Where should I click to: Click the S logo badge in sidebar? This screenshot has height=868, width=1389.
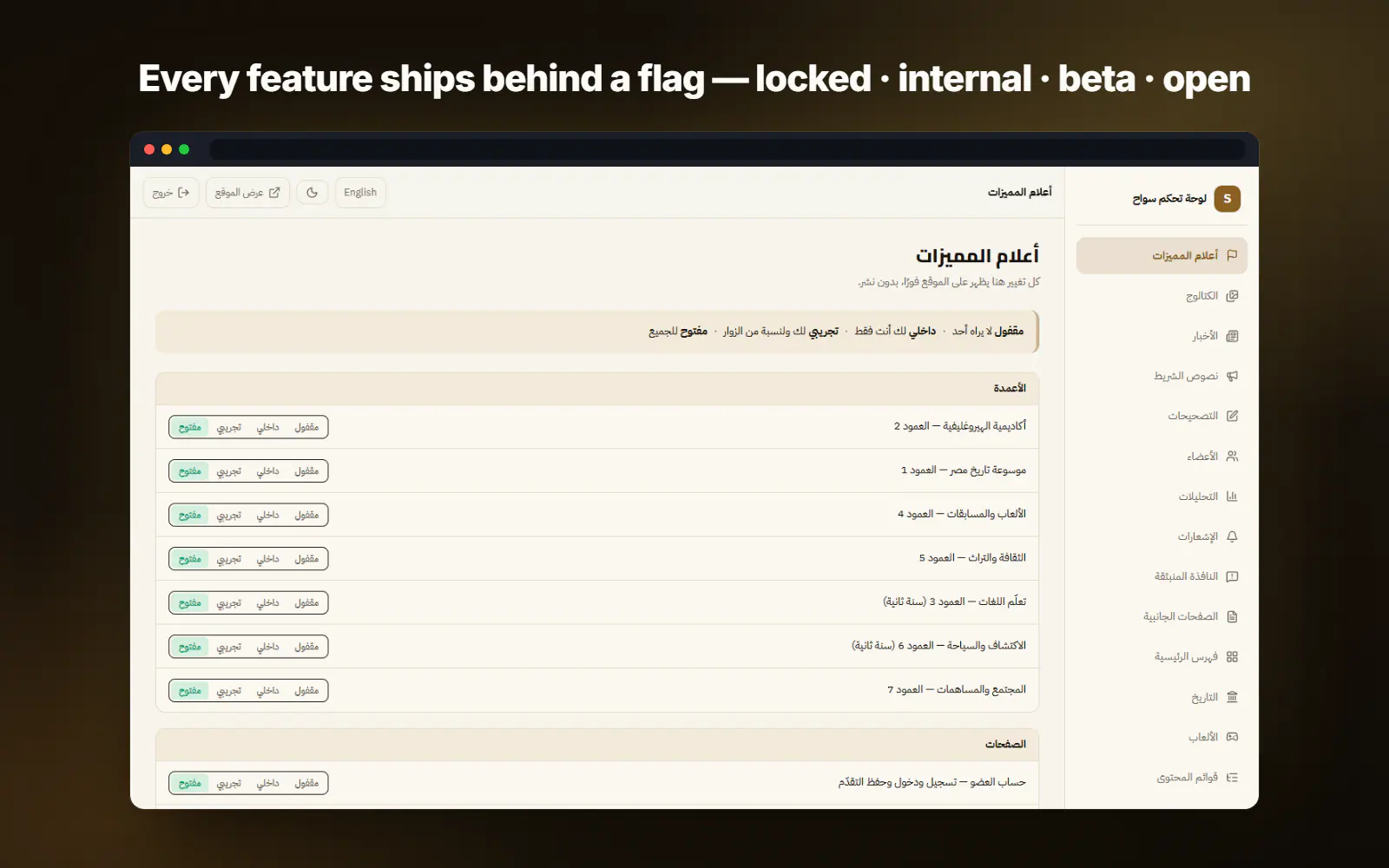(x=1227, y=199)
